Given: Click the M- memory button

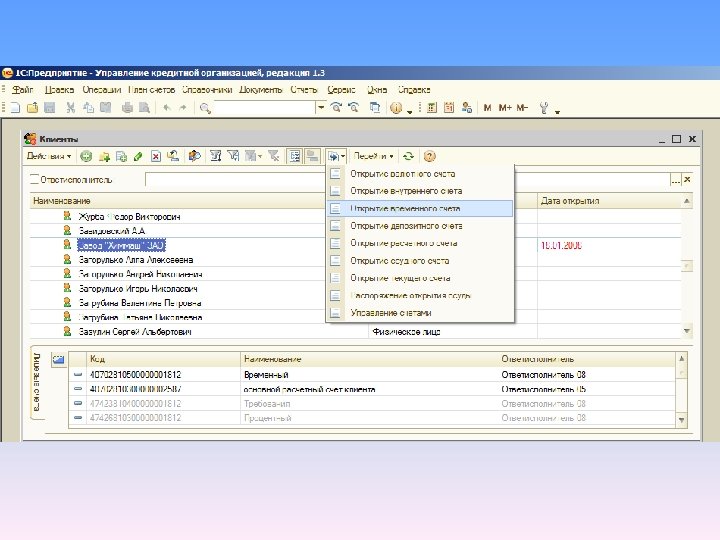Looking at the screenshot, I should 522,107.
